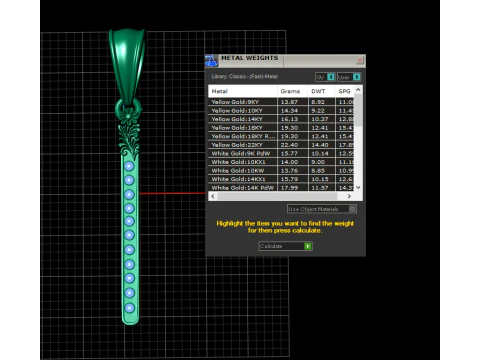Click the SPG column header
Viewport: 480px width, 360px height.
(x=345, y=91)
